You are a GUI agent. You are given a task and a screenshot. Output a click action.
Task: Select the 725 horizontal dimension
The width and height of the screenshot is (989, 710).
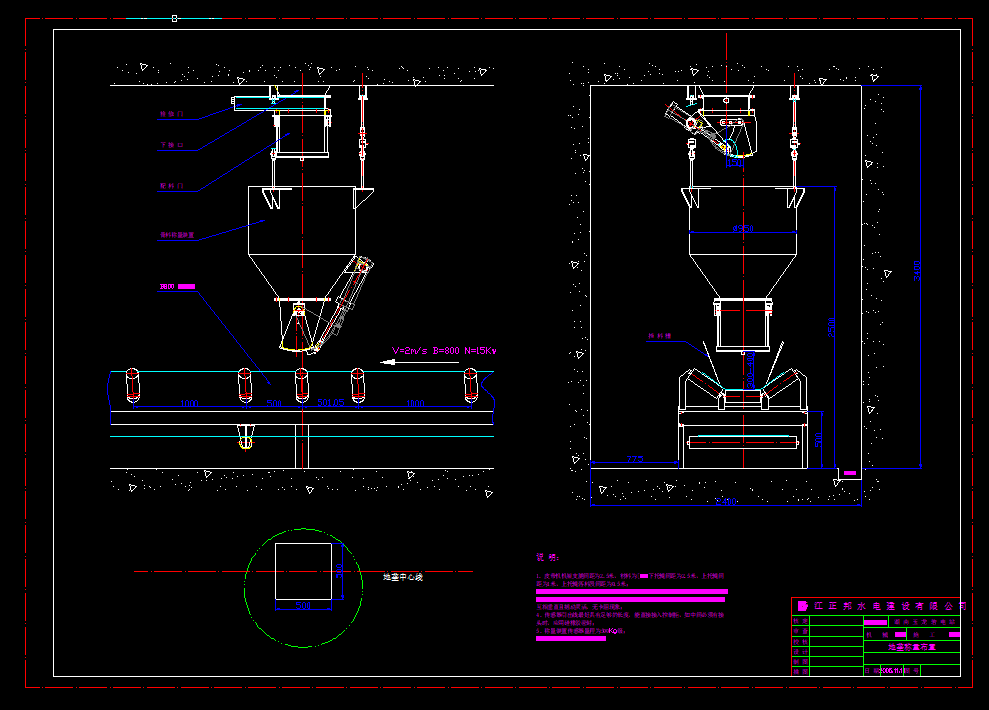[x=636, y=459]
